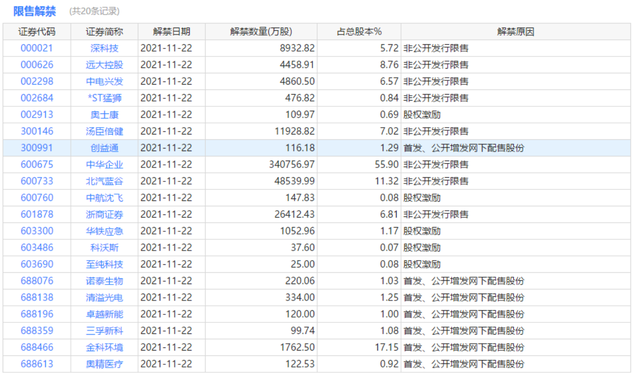Open 中华企业 stock link
640x375 pixels.
tap(104, 164)
